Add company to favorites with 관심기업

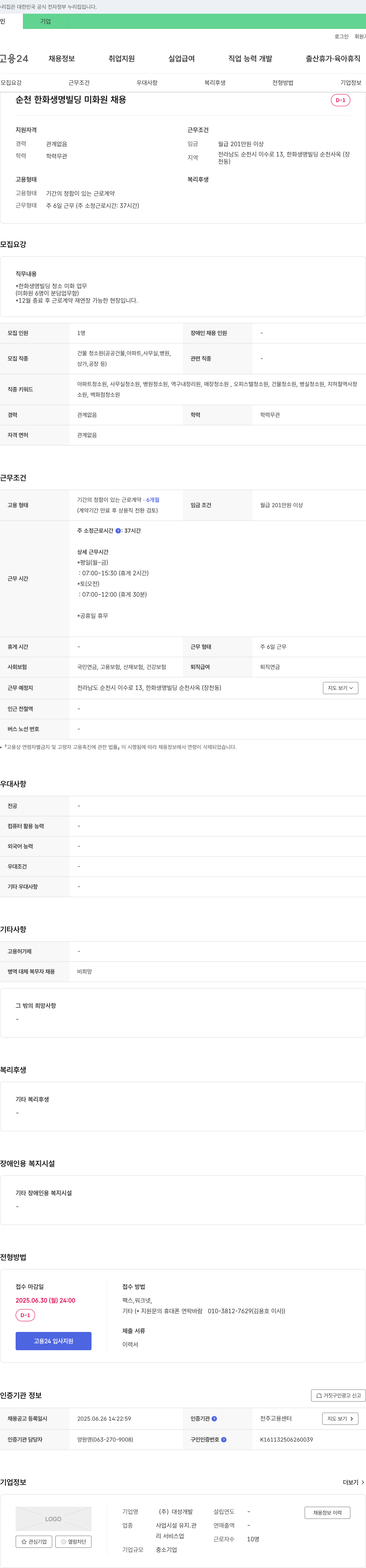click(x=34, y=1541)
